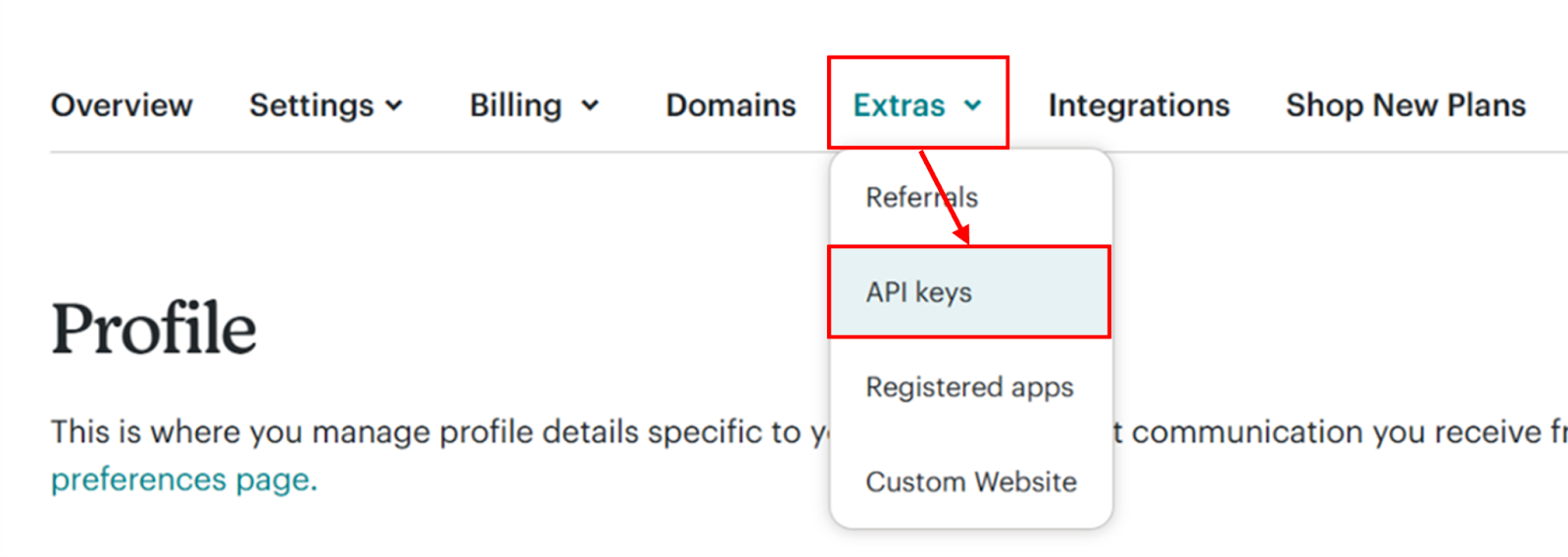Image resolution: width=1568 pixels, height=557 pixels.
Task: Click the "communication you receive" text
Action: click(1333, 431)
